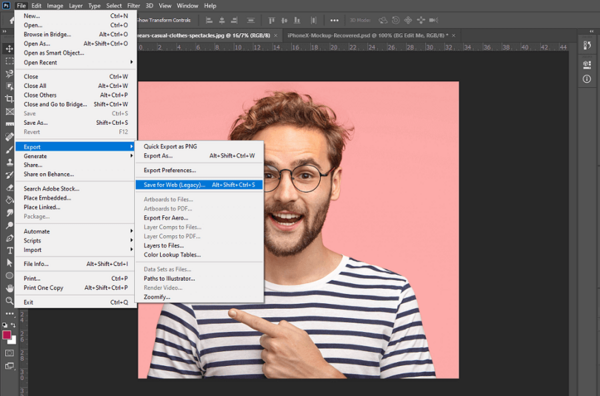This screenshot has height=396, width=600.
Task: Swap foreground and background colors
Action: point(13,325)
